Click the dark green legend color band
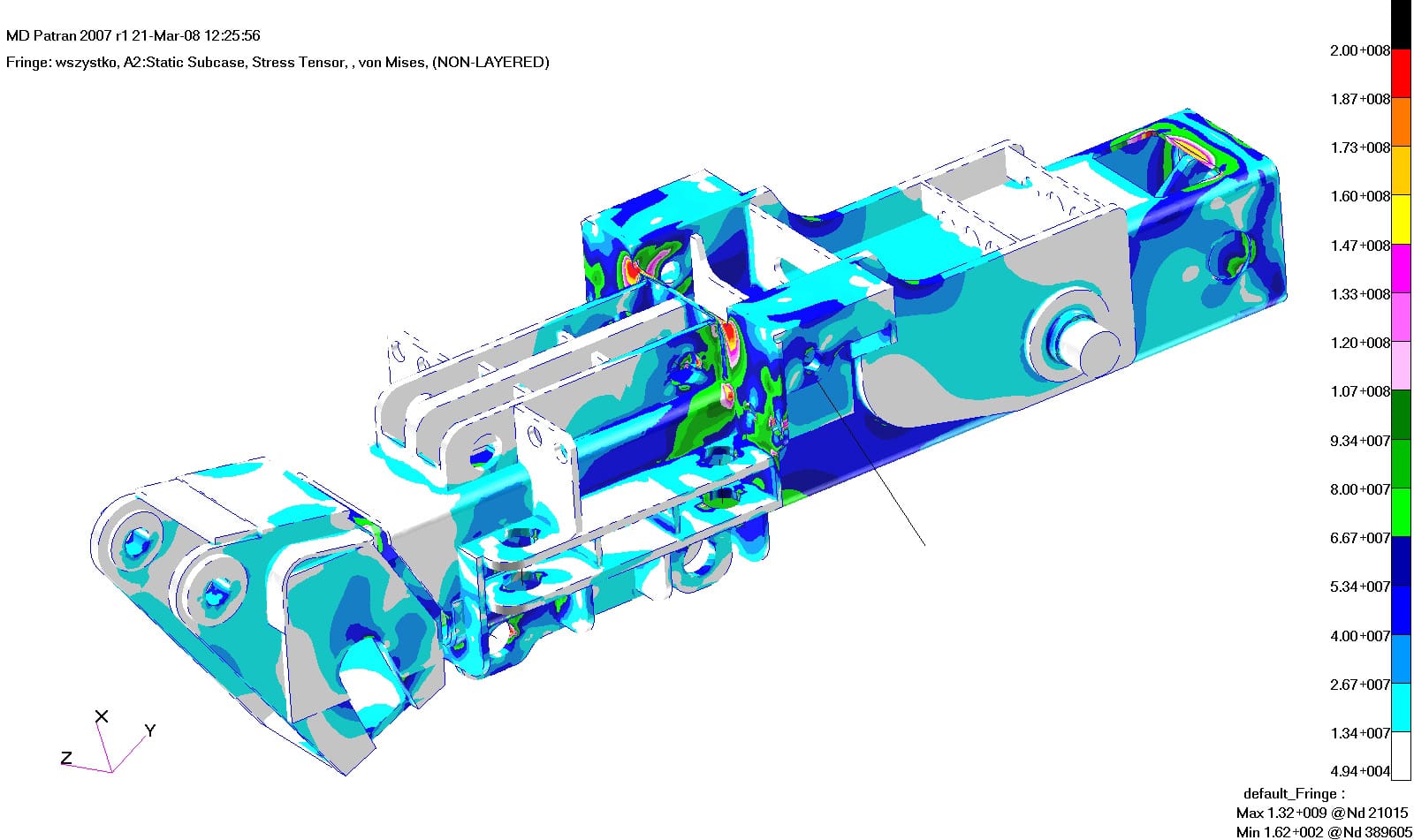The width and height of the screenshot is (1414, 840). click(x=1402, y=415)
